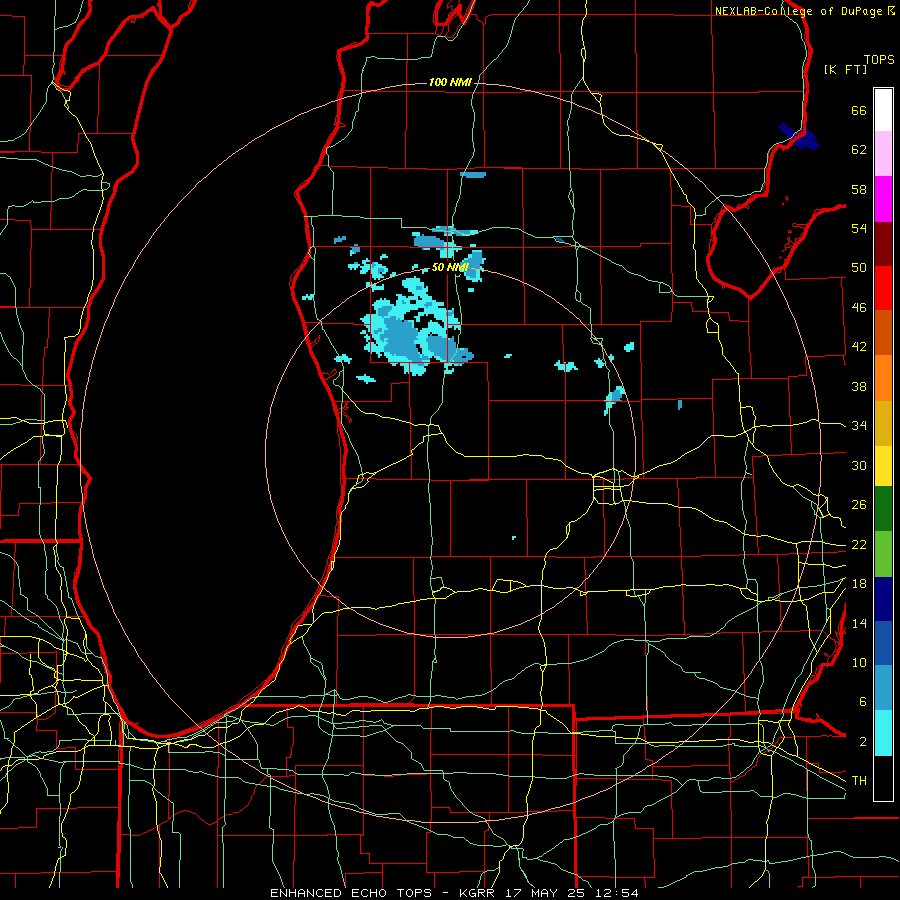Select the dark green legend swatch

[x=883, y=509]
